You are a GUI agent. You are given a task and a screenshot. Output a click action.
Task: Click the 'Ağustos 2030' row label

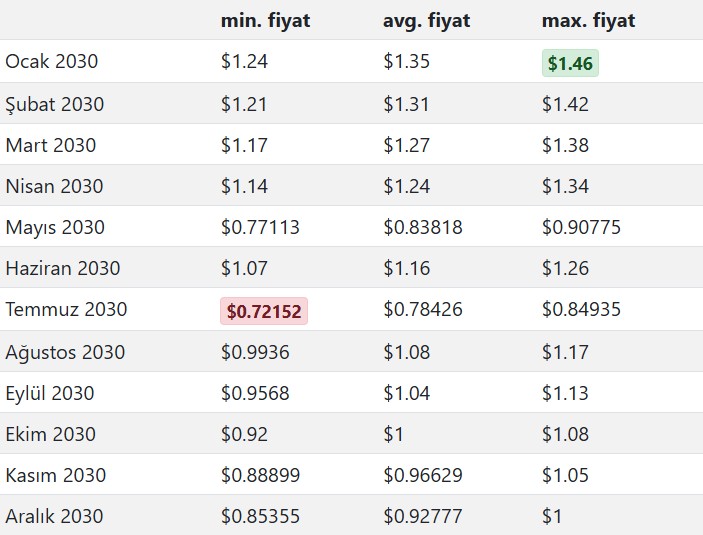[65, 352]
